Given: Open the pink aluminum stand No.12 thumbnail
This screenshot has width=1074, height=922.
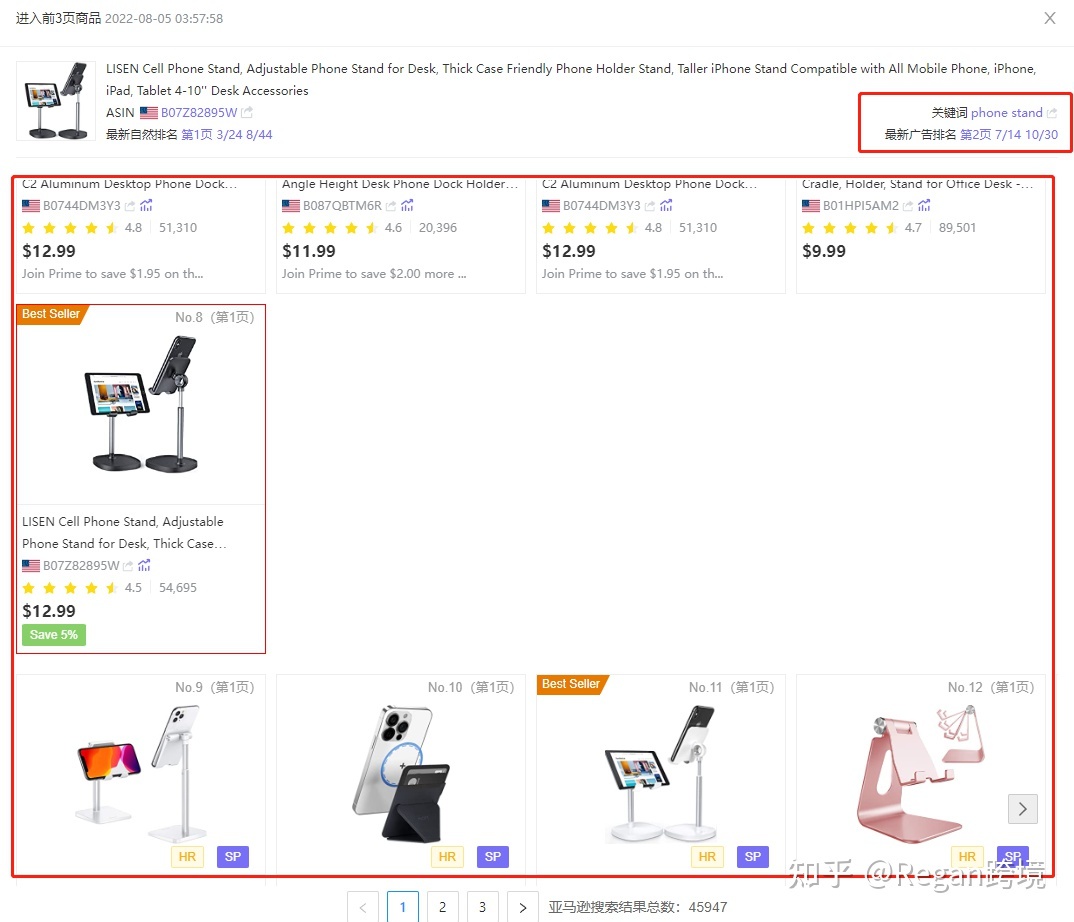Looking at the screenshot, I should (921, 774).
